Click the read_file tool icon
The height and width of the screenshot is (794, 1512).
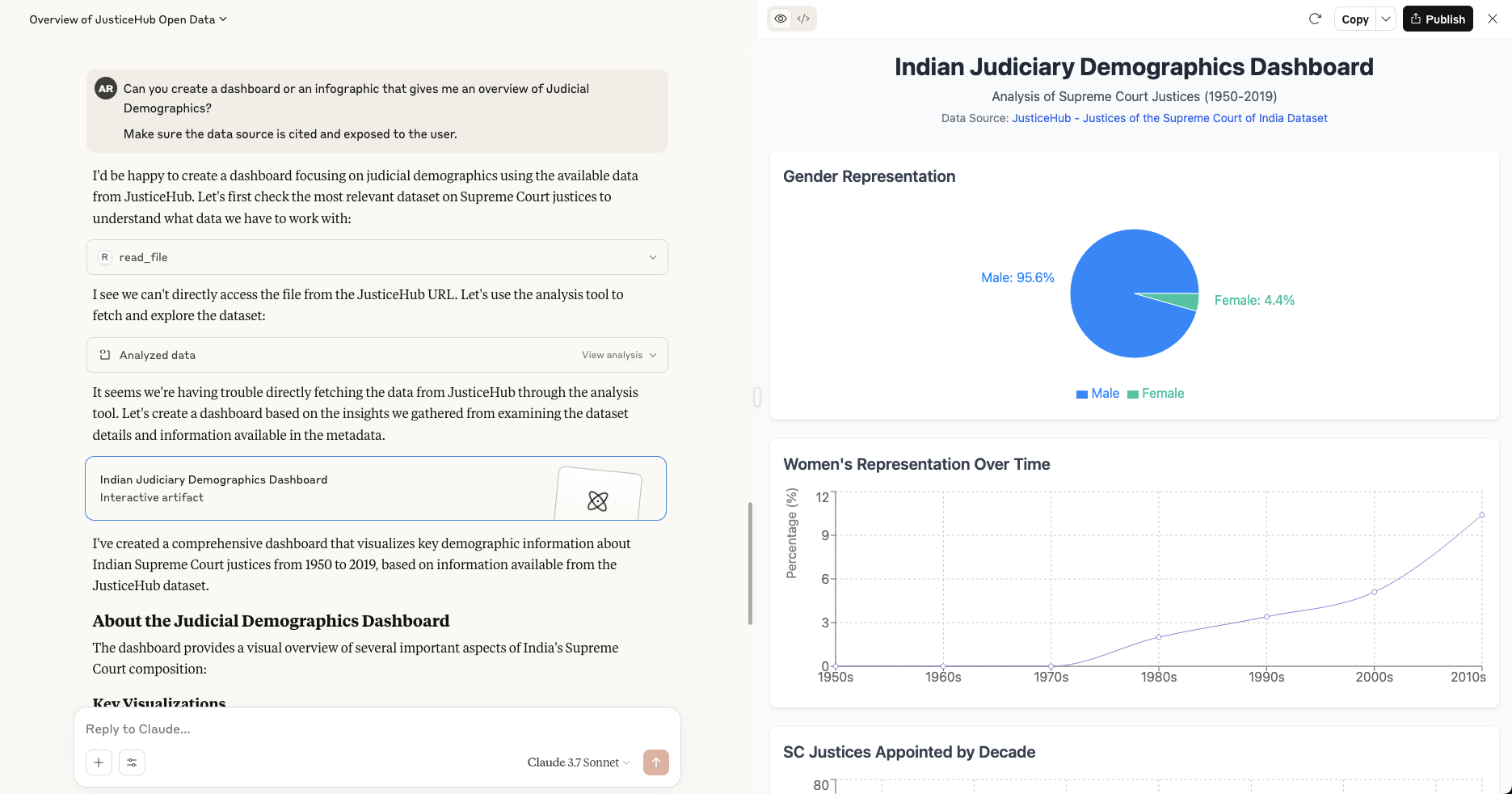(105, 256)
